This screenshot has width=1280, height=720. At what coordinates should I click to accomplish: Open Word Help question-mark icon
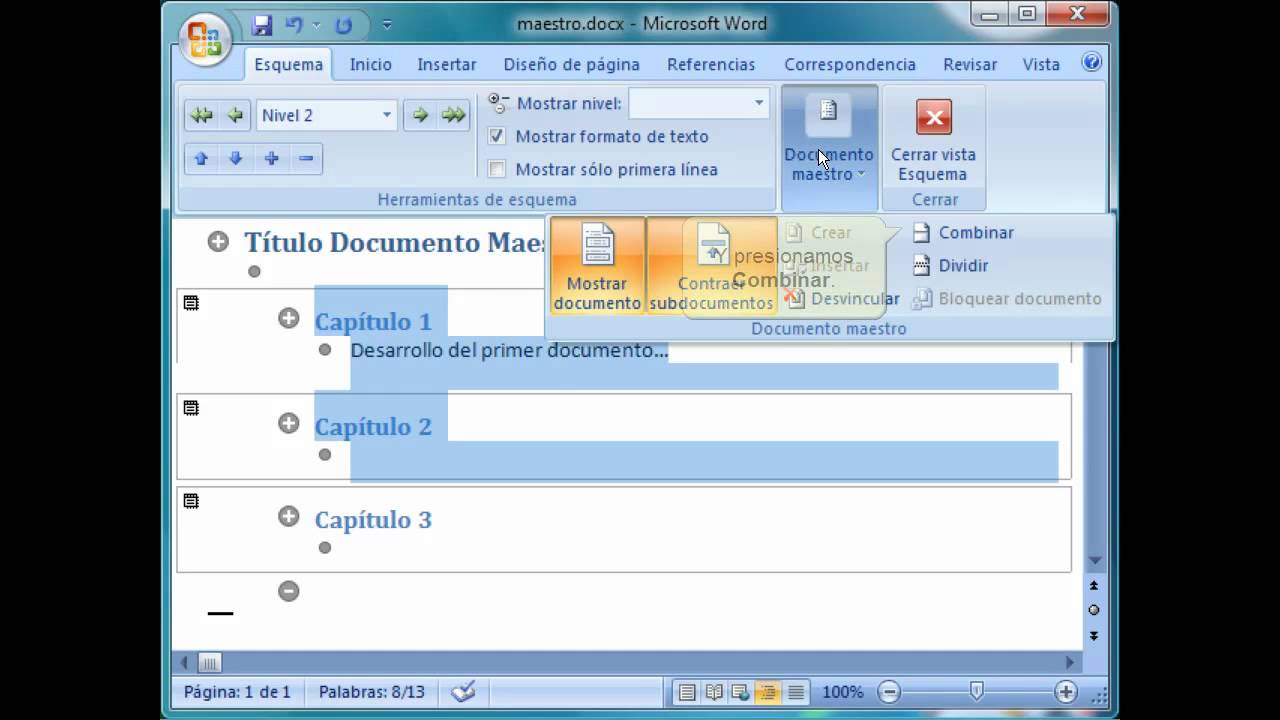(1092, 62)
